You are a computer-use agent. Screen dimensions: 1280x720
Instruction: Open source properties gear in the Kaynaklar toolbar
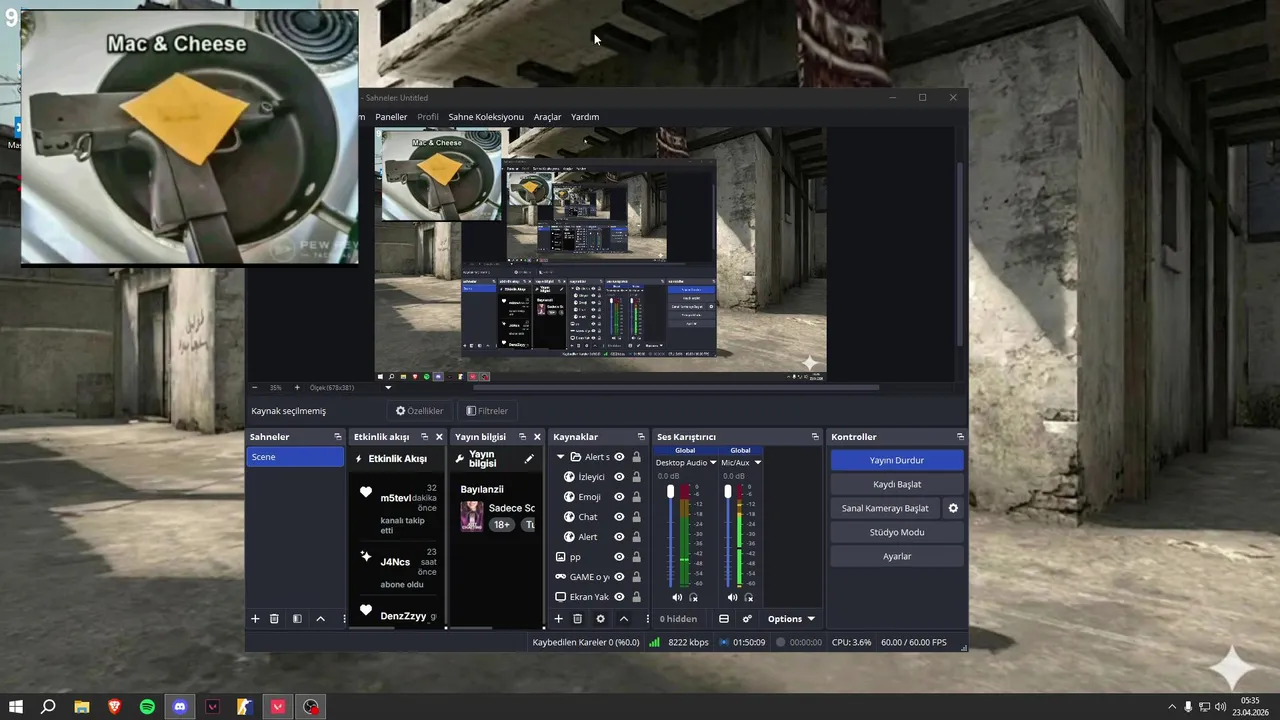point(600,619)
